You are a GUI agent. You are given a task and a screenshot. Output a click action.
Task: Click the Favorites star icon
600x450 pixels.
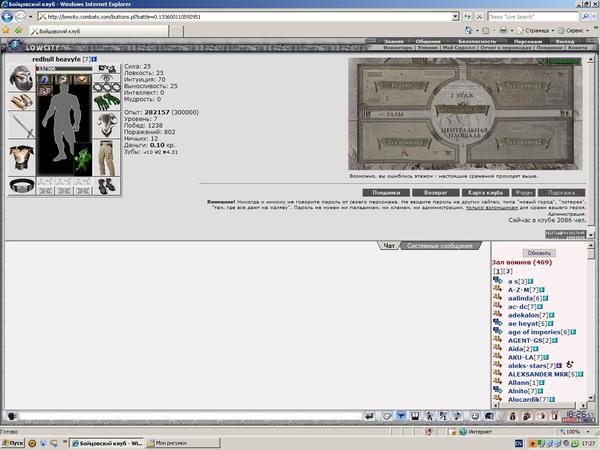6,30
